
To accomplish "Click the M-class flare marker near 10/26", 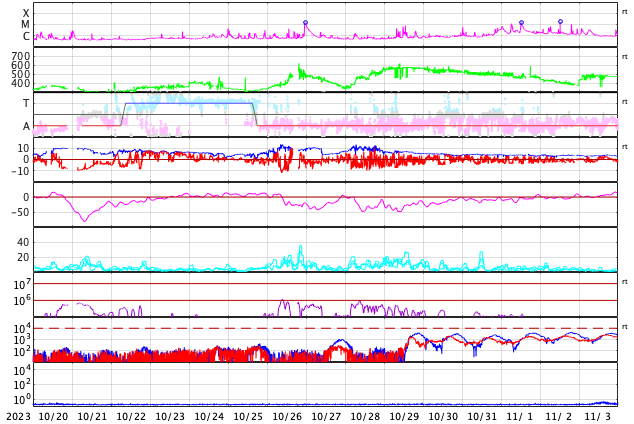I will 305,23.
